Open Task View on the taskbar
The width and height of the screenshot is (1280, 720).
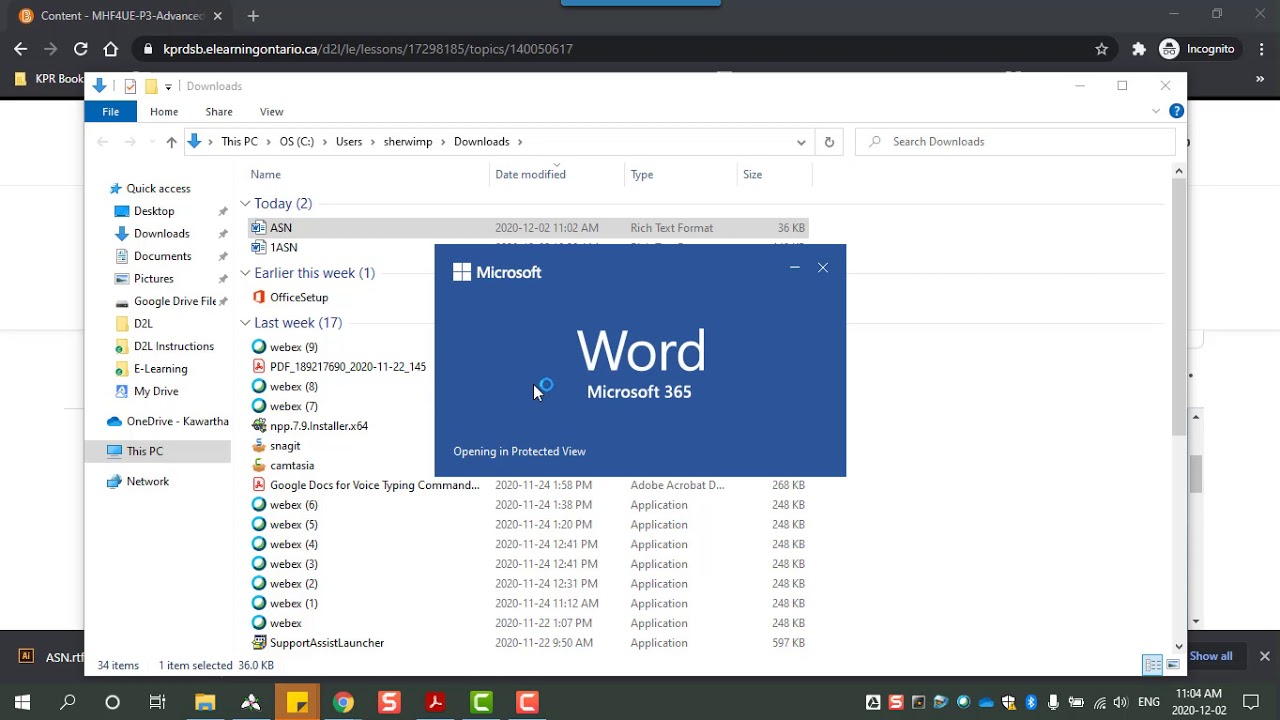(x=158, y=702)
